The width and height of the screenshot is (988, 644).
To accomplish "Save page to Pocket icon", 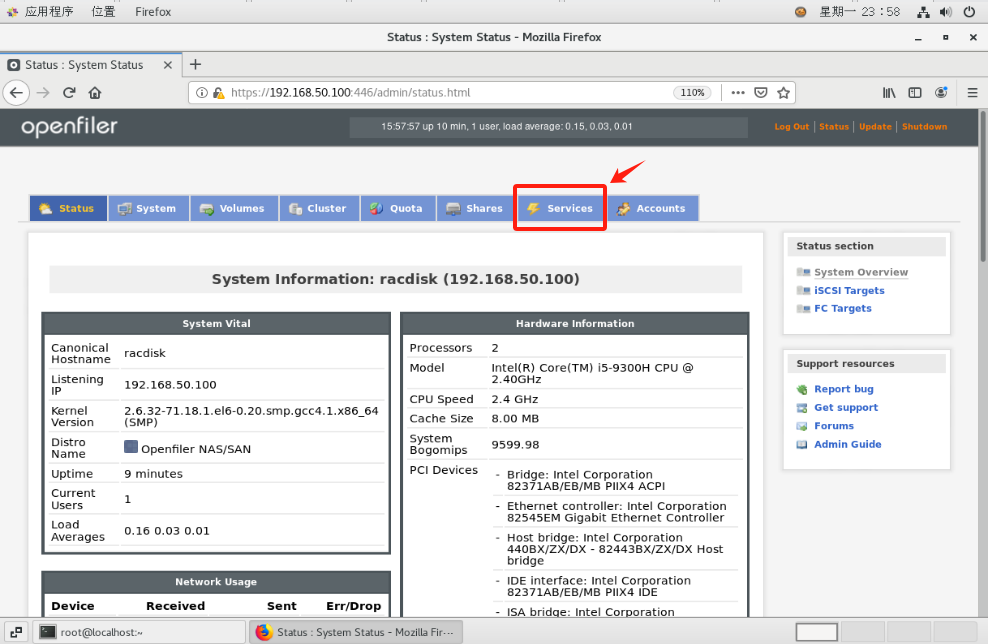I will tap(761, 93).
